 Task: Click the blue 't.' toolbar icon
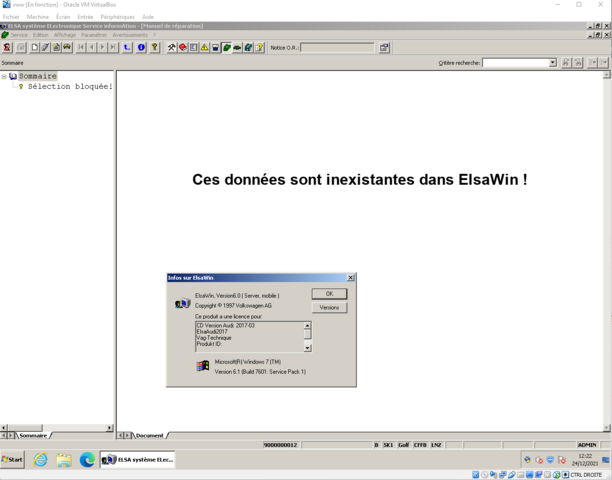127,48
